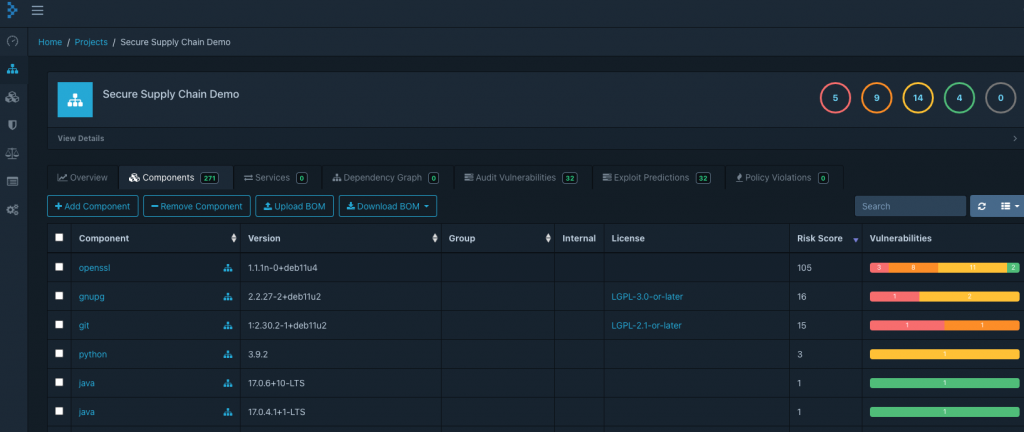The height and width of the screenshot is (432, 1024).
Task: Open the hamburger menu at top
Action: click(37, 10)
